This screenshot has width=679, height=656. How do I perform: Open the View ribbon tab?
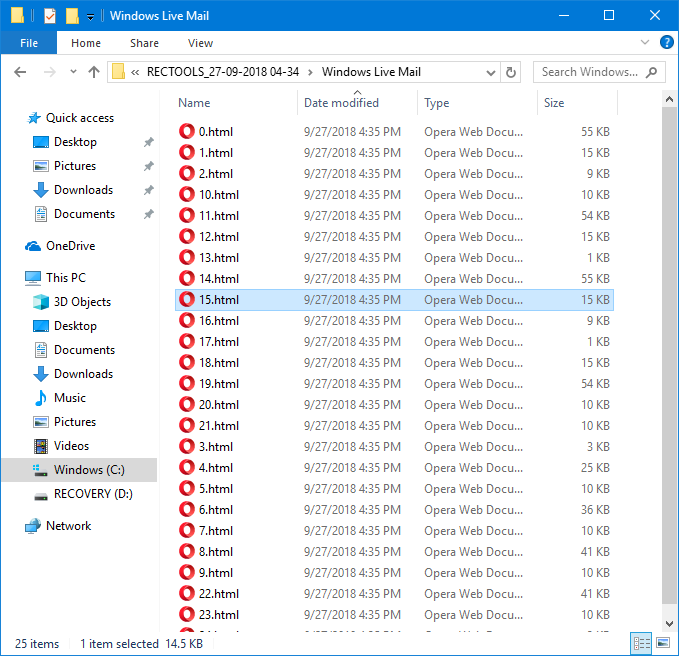pos(200,43)
